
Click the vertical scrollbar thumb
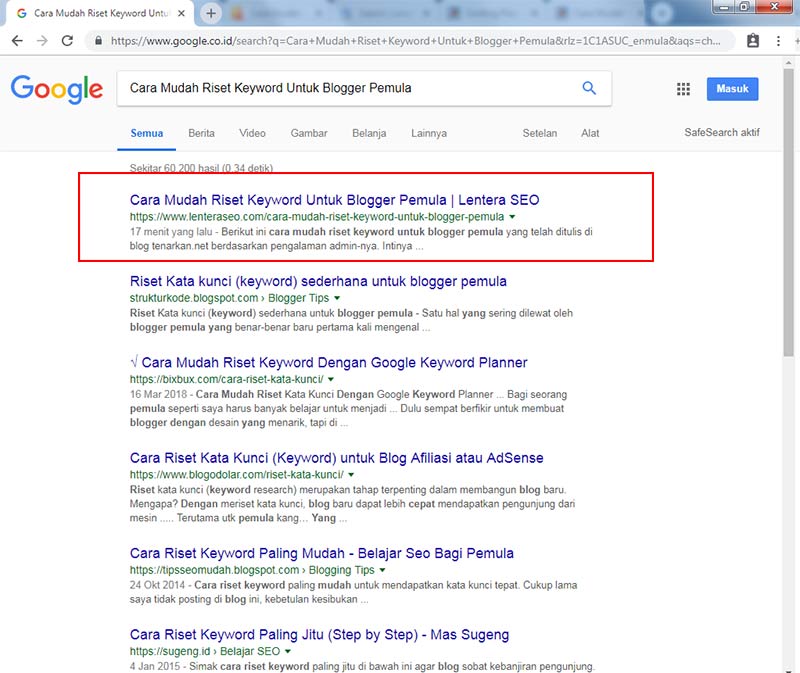click(x=789, y=212)
